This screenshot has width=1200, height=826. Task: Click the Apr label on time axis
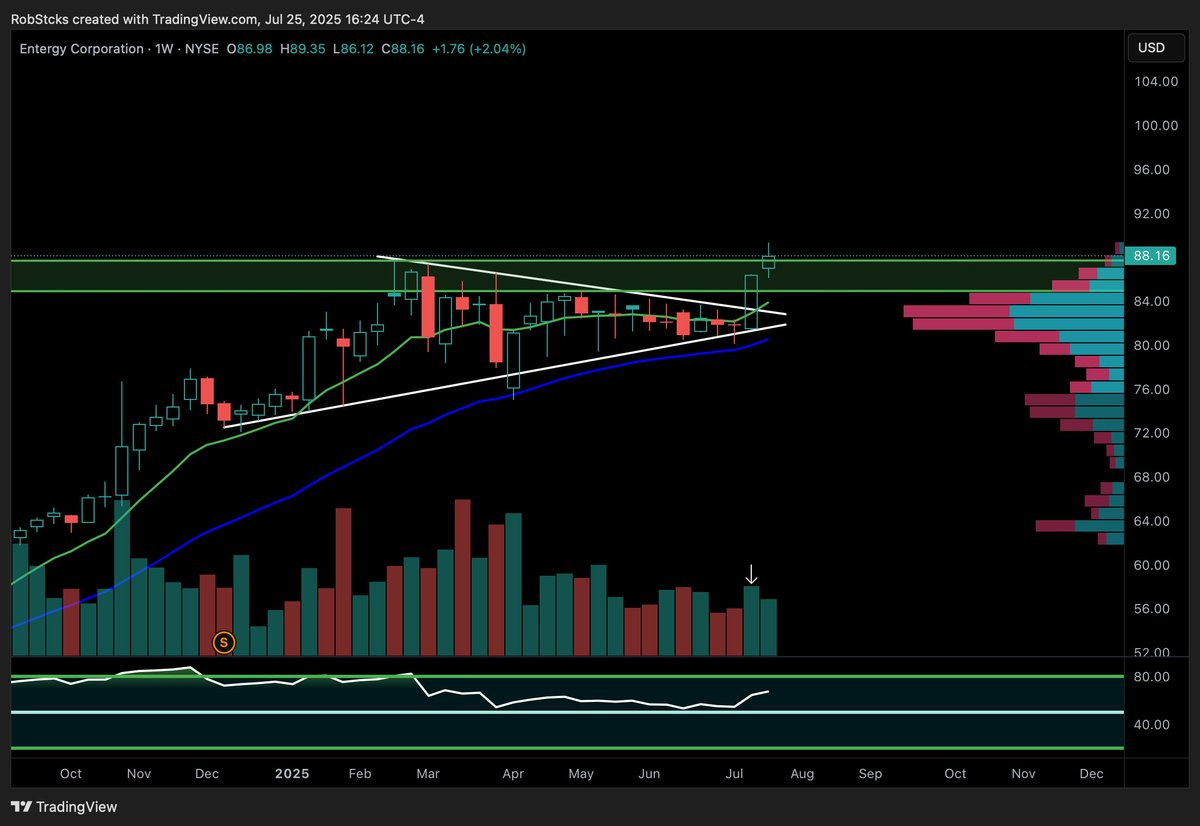click(x=513, y=774)
